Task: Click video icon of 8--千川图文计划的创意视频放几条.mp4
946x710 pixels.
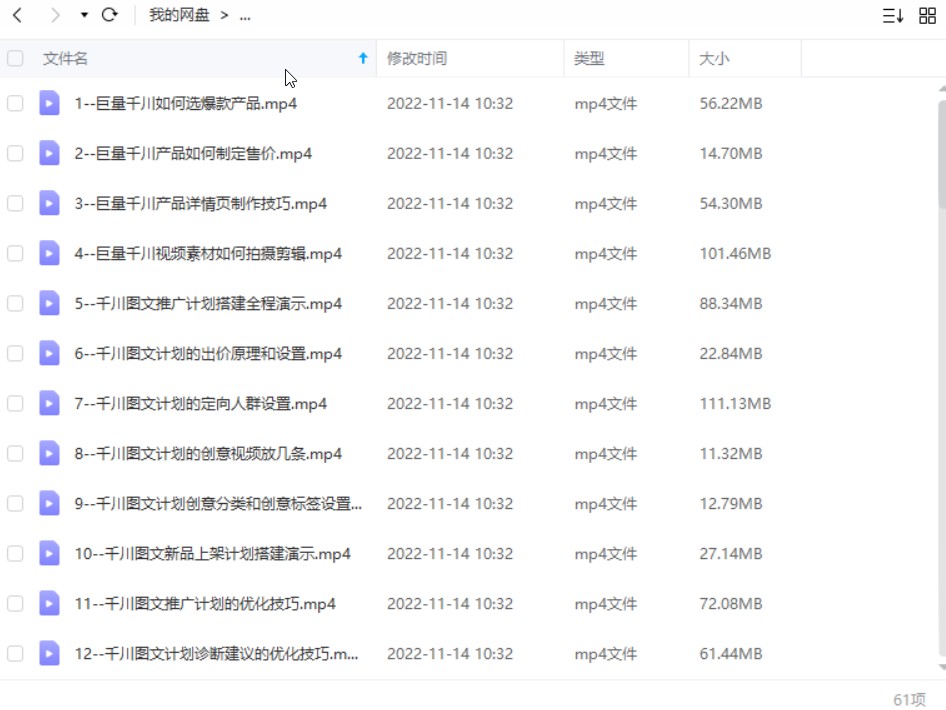Action: tap(49, 454)
